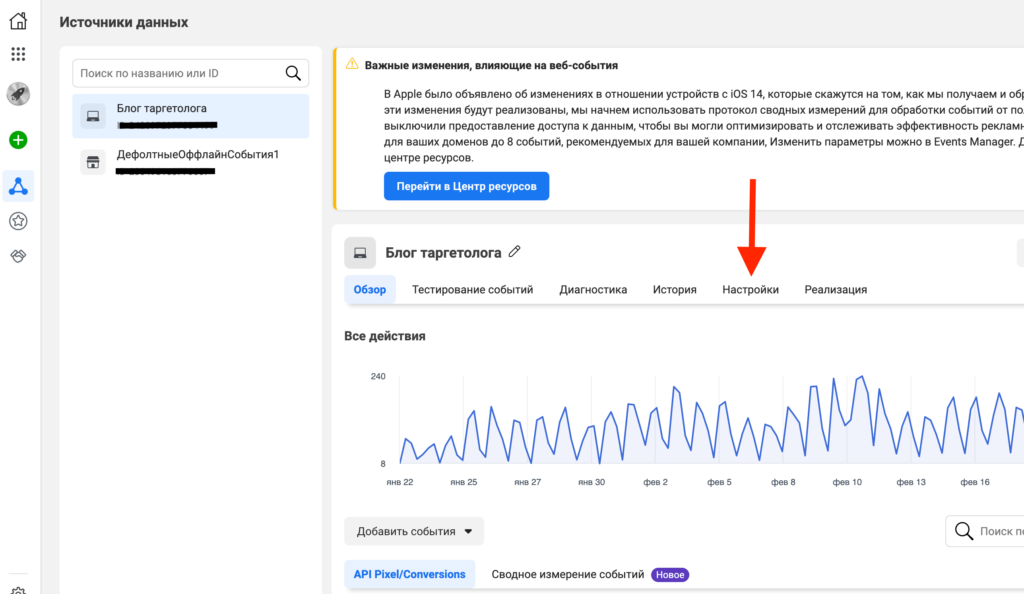1024x594 pixels.
Task: Expand the Добавить события dropdown
Action: pos(414,531)
